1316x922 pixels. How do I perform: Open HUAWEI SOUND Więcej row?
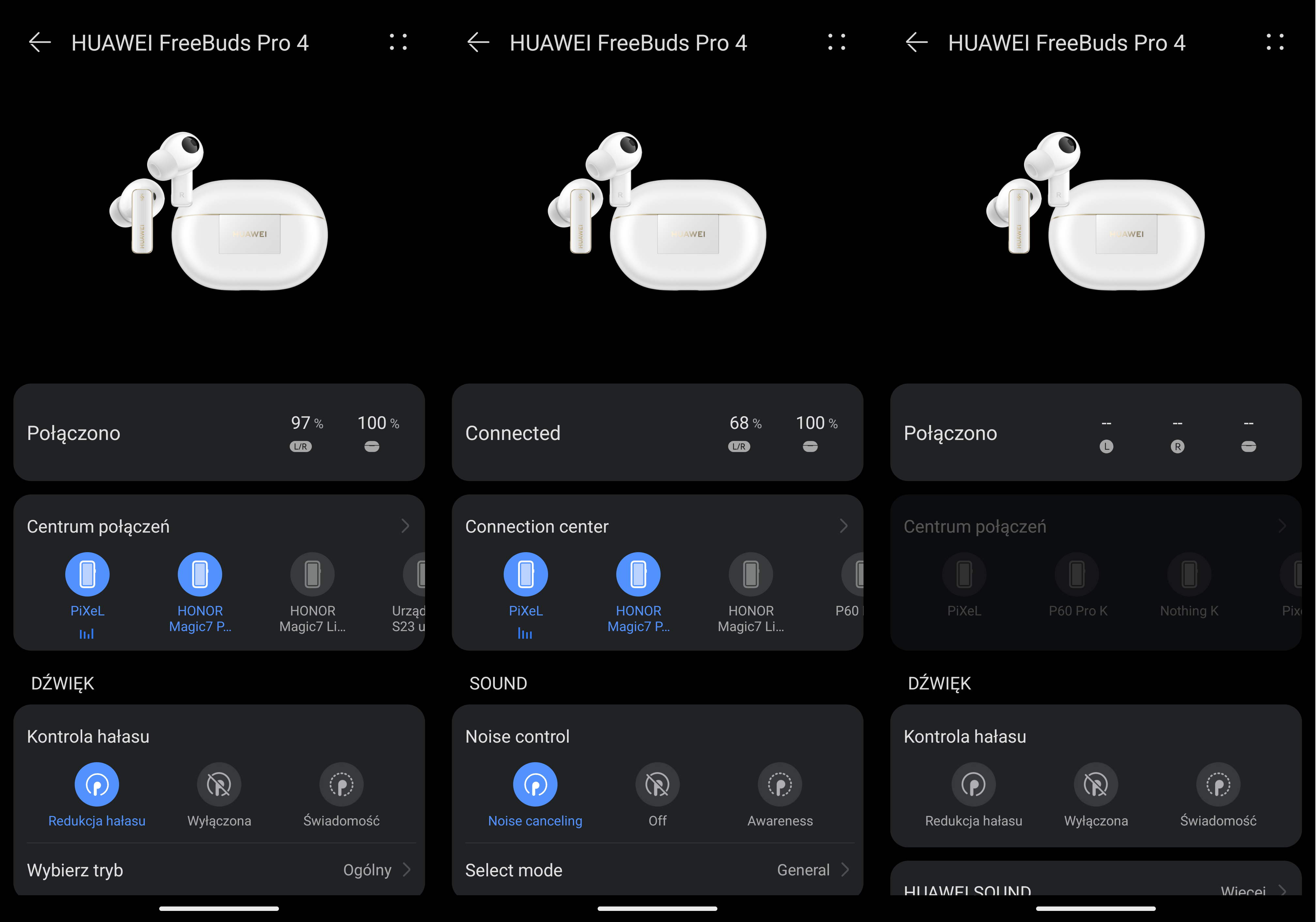(1096, 889)
